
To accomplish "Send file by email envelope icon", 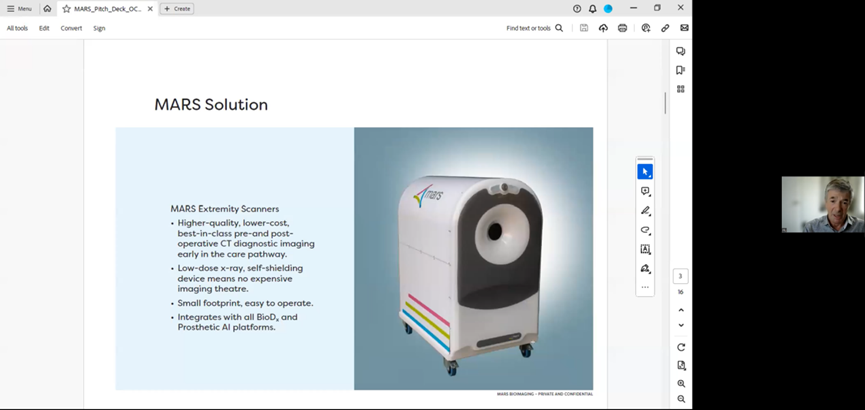I will 684,28.
